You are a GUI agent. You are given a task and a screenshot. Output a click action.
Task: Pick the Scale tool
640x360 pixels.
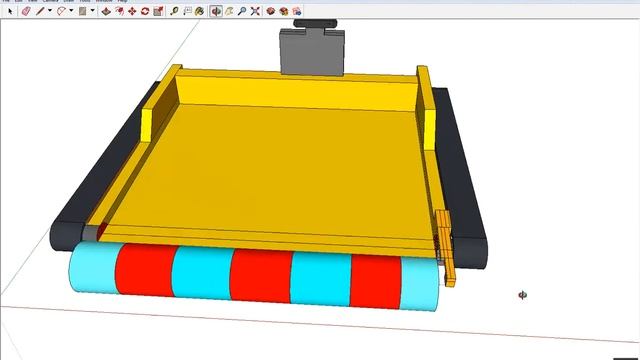[158, 11]
